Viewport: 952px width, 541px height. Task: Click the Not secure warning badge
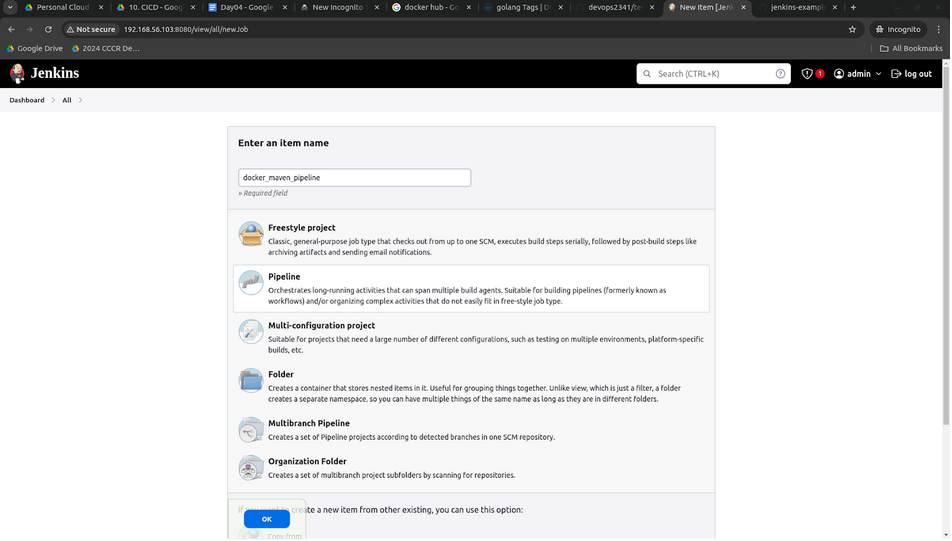click(91, 29)
